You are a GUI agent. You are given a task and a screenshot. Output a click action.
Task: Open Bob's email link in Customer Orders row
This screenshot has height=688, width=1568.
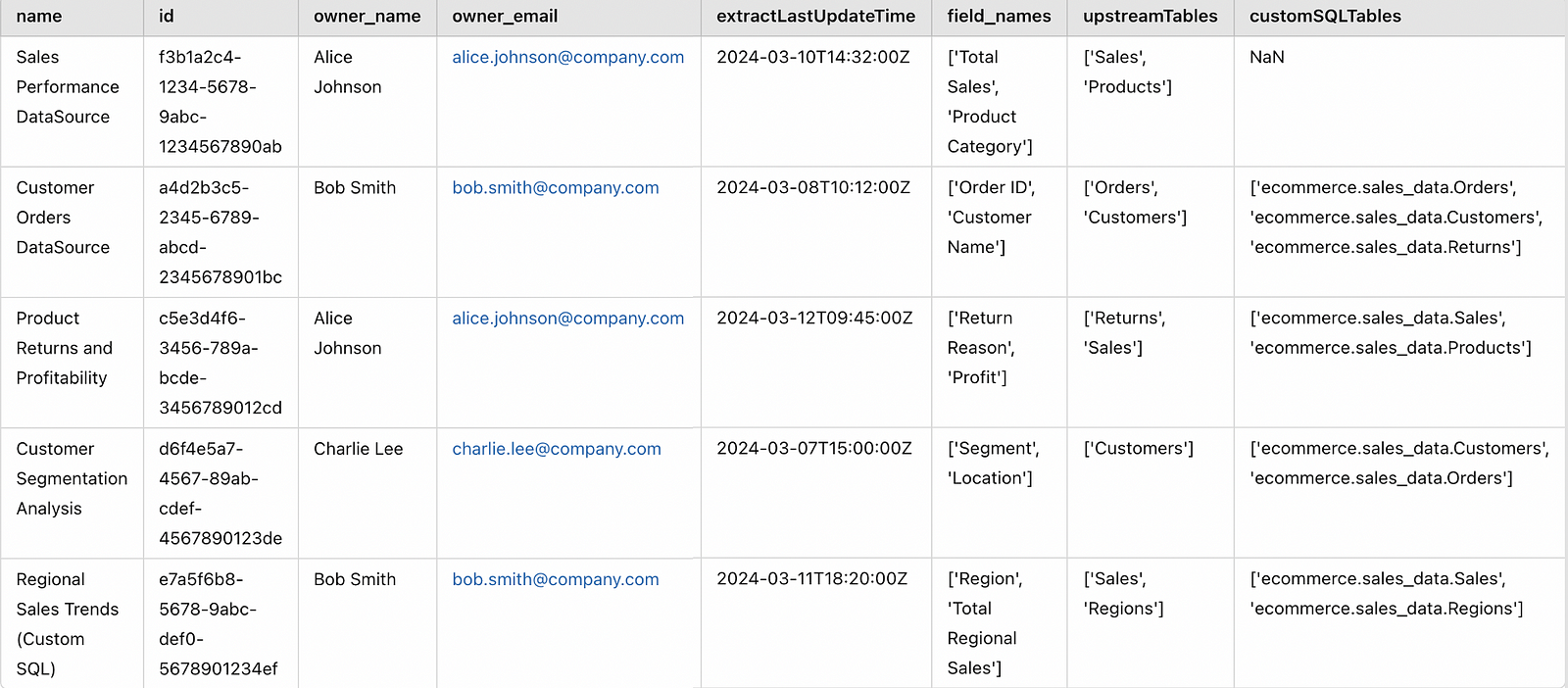[x=555, y=188]
